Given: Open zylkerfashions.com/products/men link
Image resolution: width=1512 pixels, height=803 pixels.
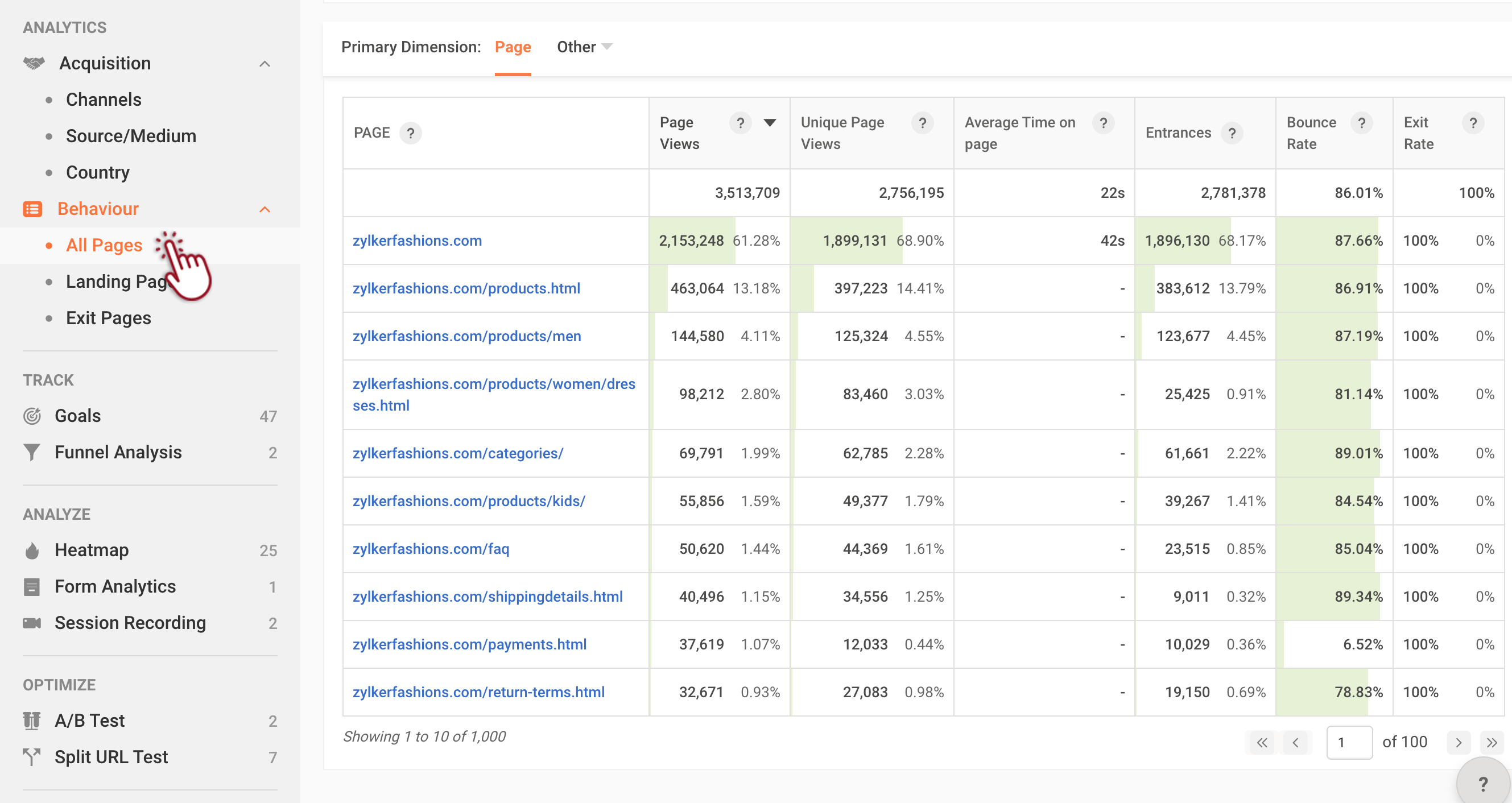Looking at the screenshot, I should coord(466,336).
